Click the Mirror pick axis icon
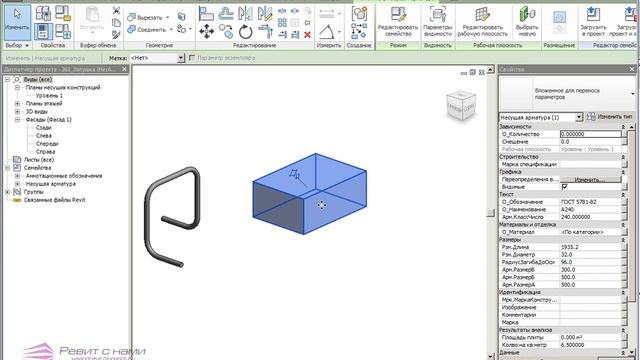The image size is (640, 360). (245, 14)
